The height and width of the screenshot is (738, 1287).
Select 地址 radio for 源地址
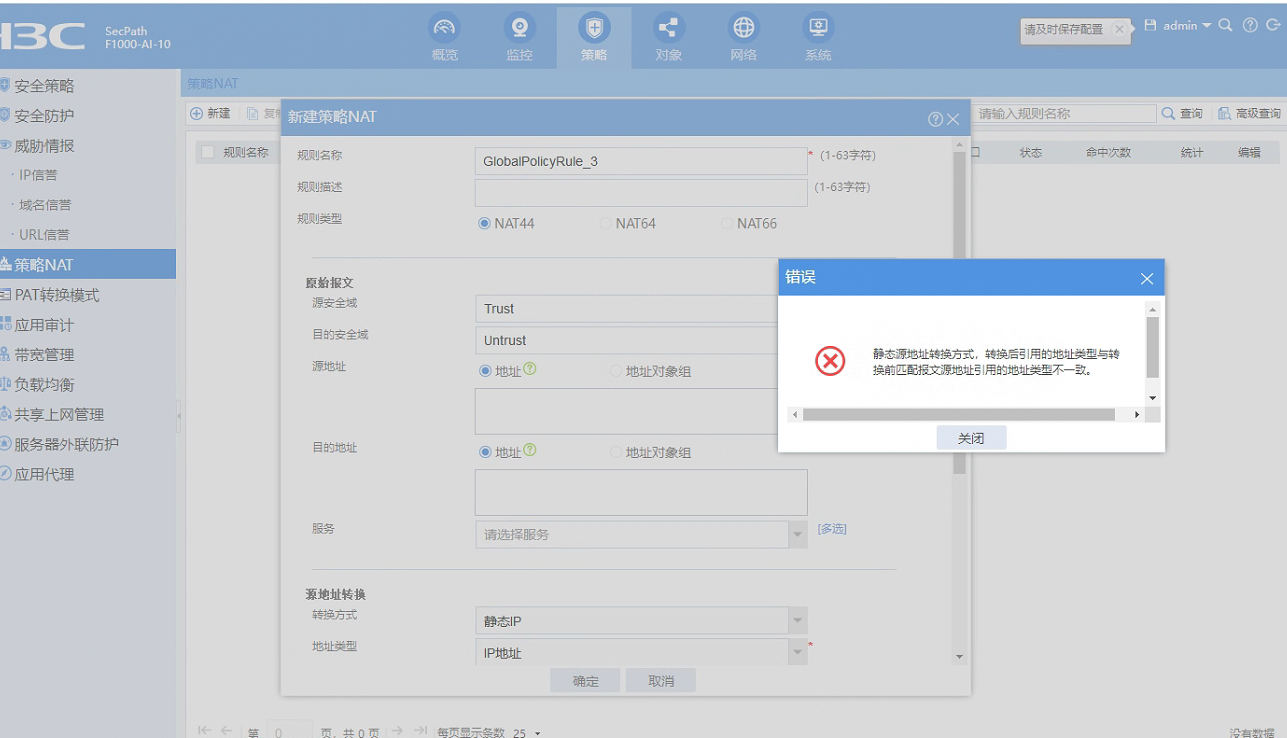coord(485,371)
